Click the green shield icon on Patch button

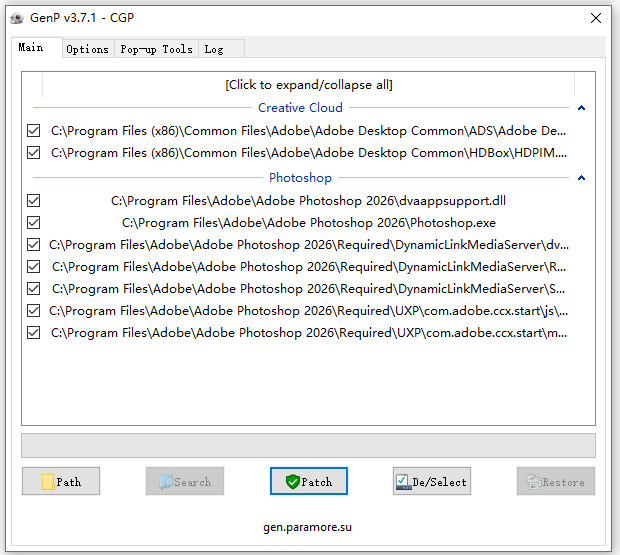tap(292, 482)
